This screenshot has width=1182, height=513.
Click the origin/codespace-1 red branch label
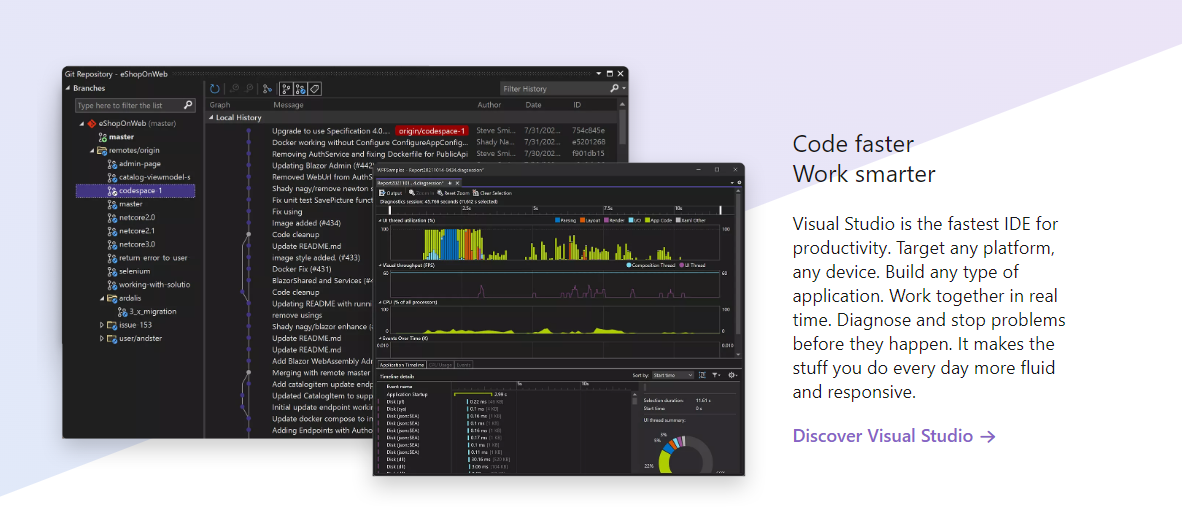coord(431,131)
